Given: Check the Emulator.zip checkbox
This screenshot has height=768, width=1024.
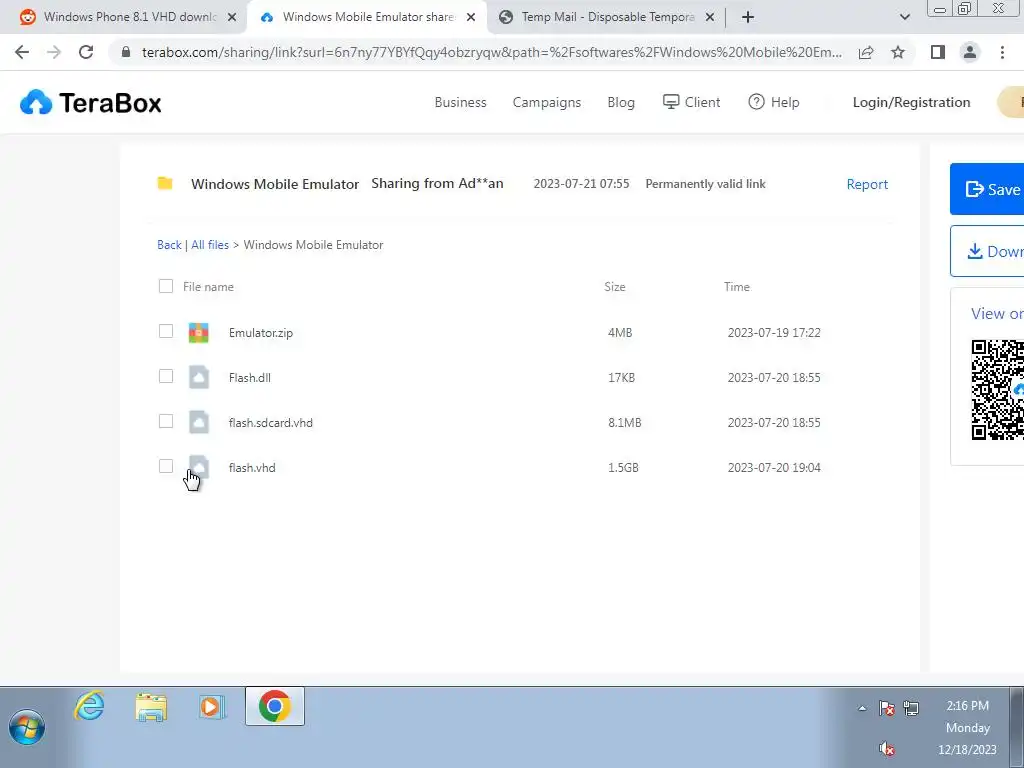Looking at the screenshot, I should point(166,331).
